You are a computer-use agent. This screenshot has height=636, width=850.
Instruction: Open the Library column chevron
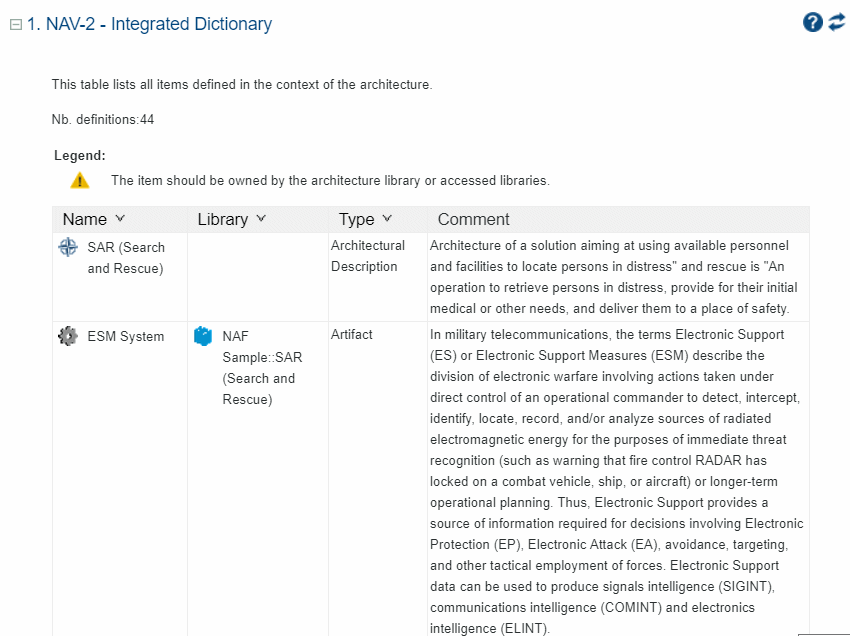(262, 219)
